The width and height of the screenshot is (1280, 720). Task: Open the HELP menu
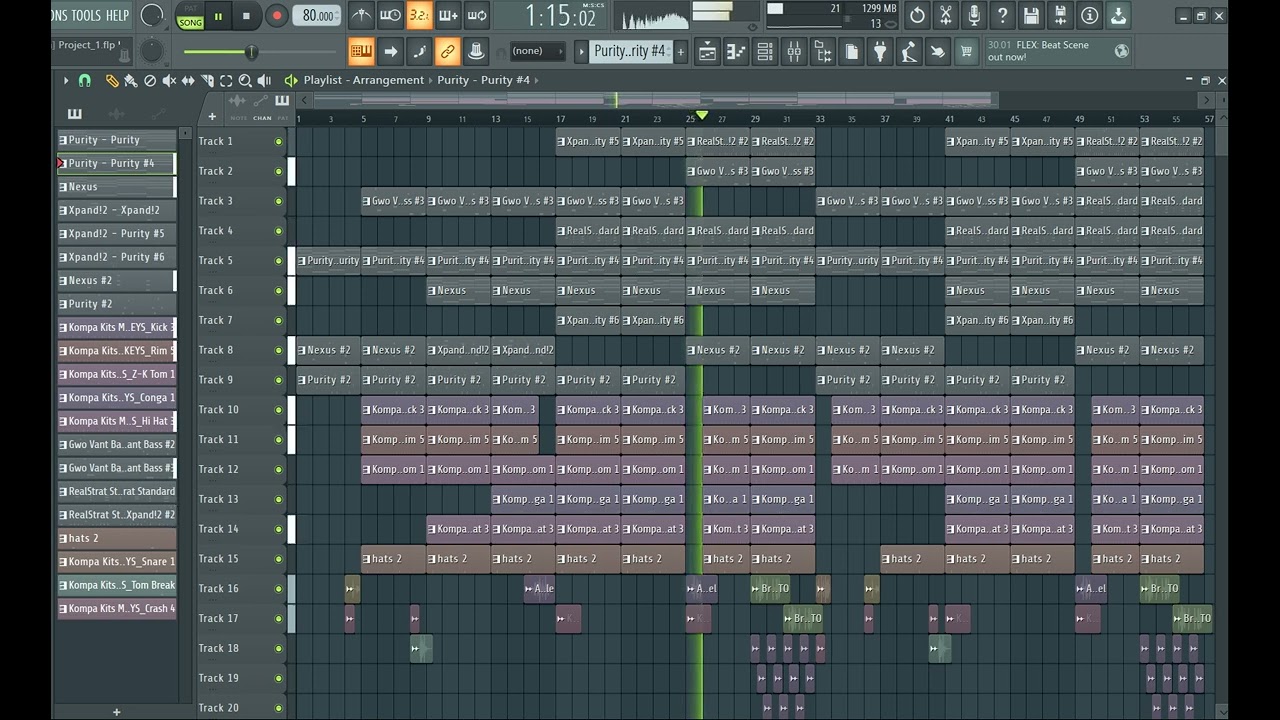[117, 15]
